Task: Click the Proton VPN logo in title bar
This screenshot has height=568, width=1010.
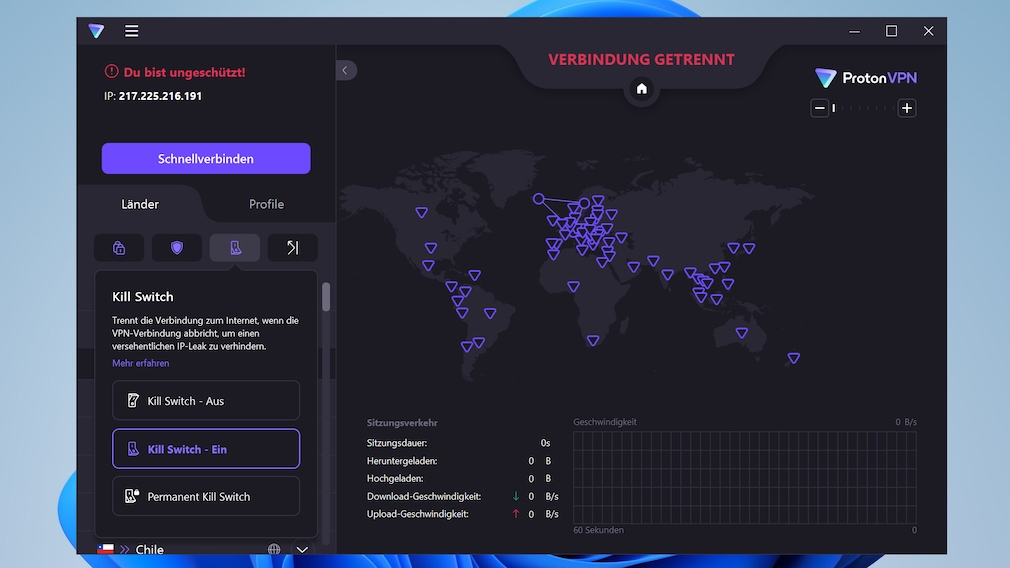Action: tap(97, 30)
